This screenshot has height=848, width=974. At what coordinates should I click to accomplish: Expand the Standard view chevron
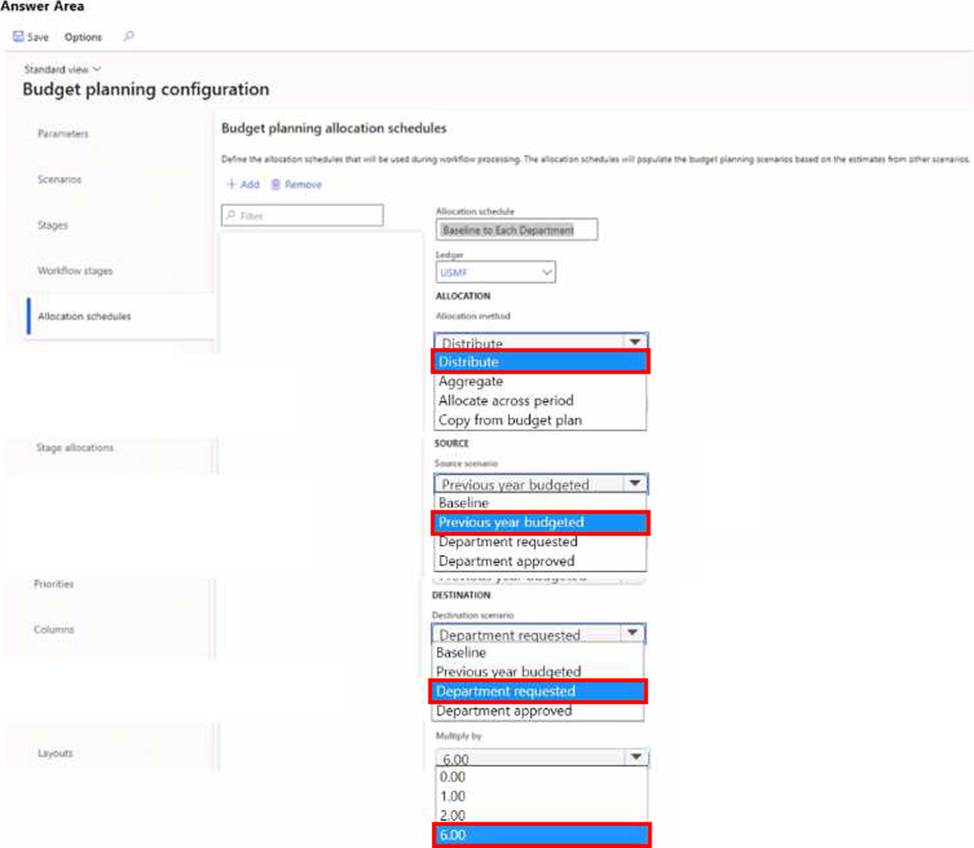point(97,70)
